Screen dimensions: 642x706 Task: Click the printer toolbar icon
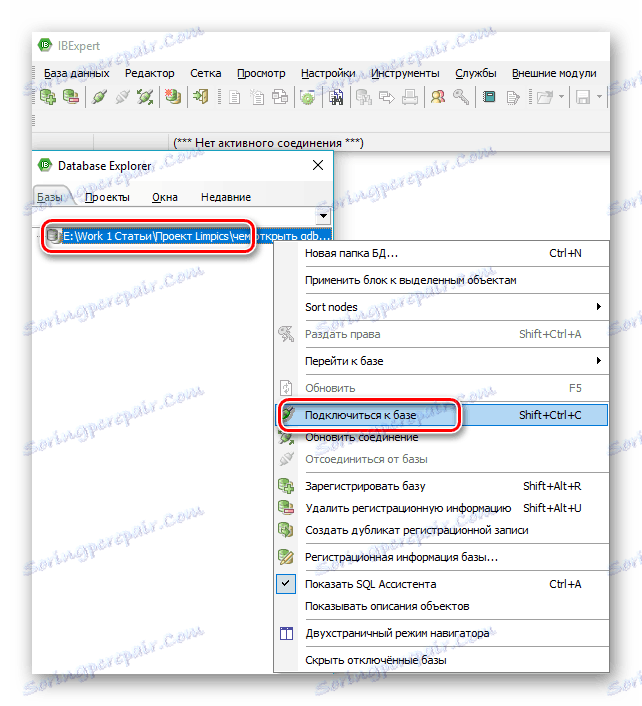[x=410, y=97]
